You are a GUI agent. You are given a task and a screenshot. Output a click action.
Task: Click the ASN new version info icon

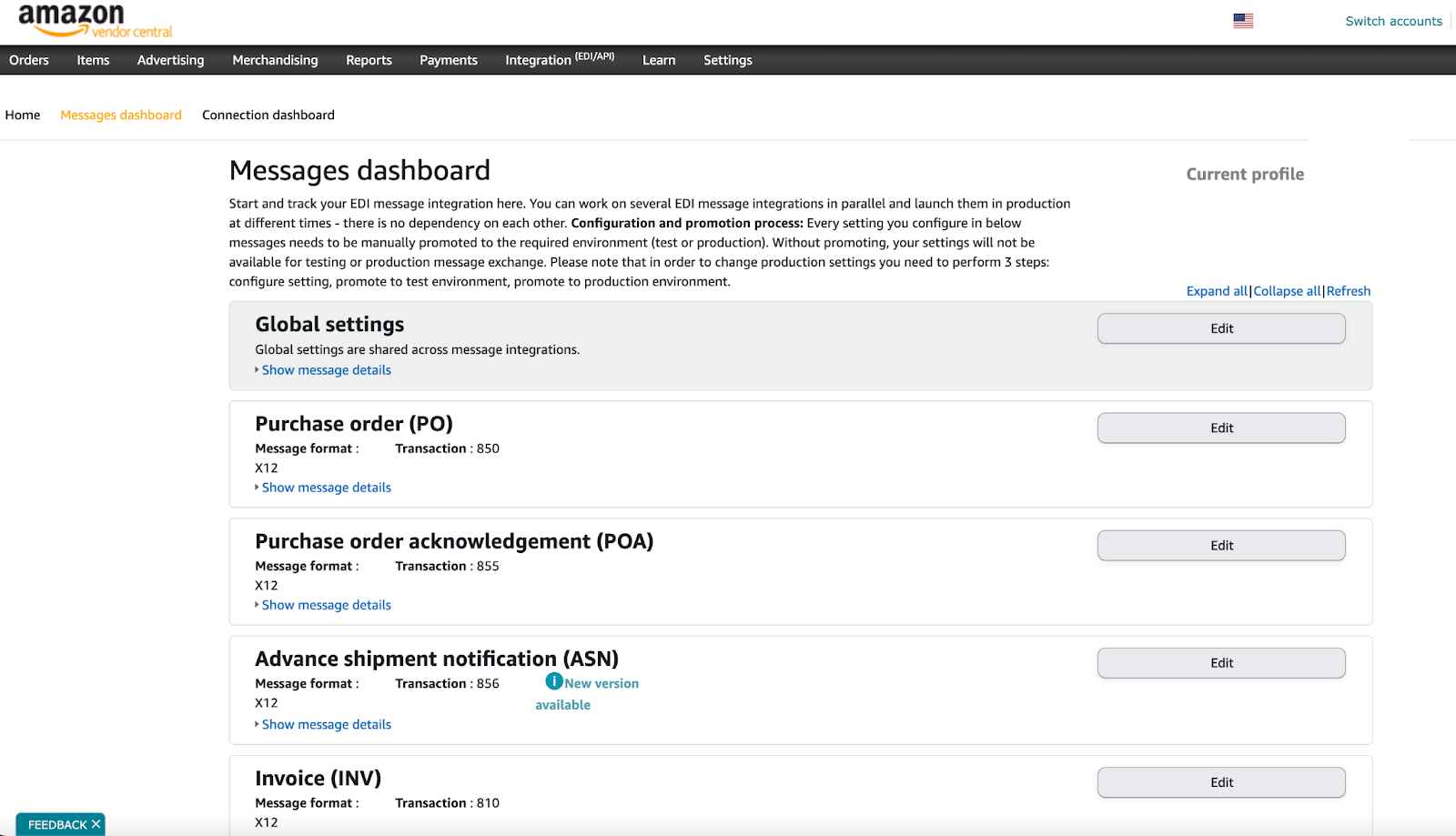pos(553,681)
